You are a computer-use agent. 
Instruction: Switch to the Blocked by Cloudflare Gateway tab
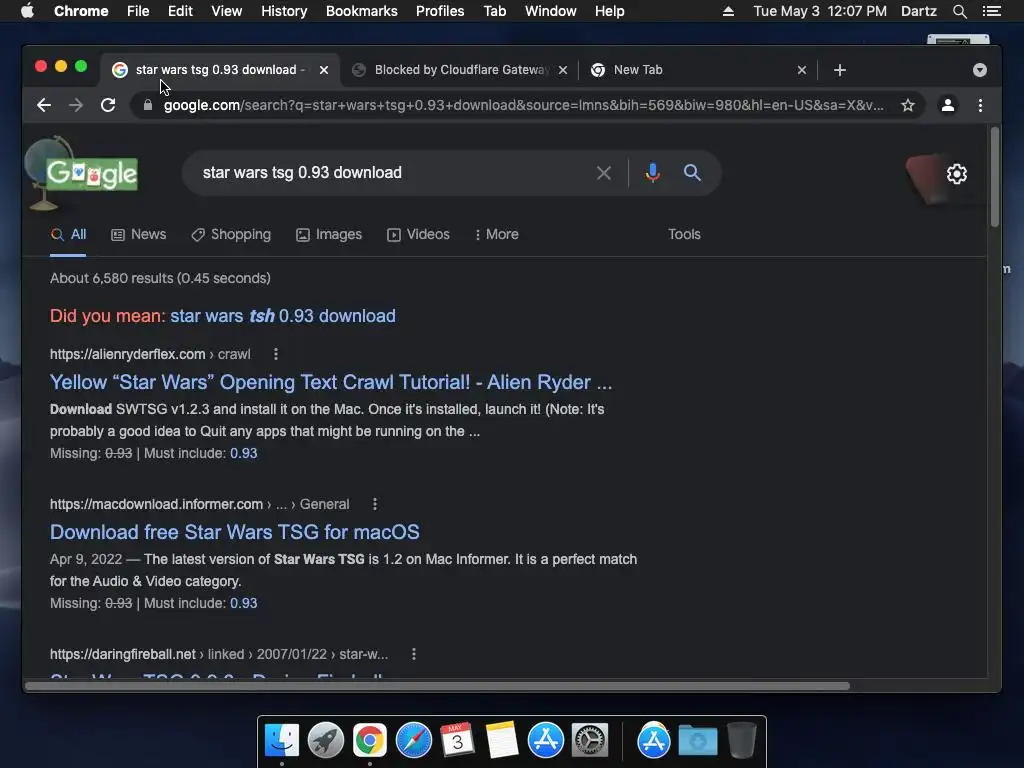[x=460, y=70]
